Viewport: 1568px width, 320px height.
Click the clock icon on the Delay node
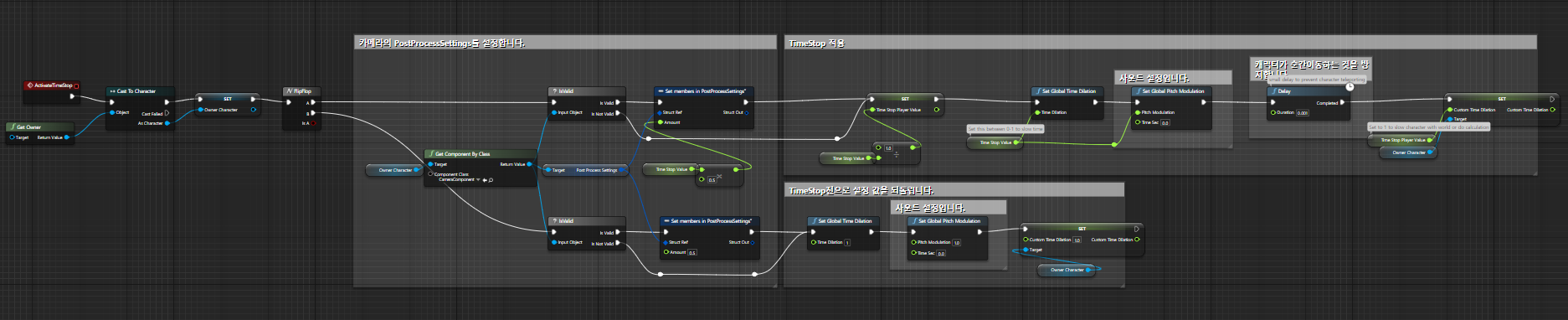coord(1350,86)
